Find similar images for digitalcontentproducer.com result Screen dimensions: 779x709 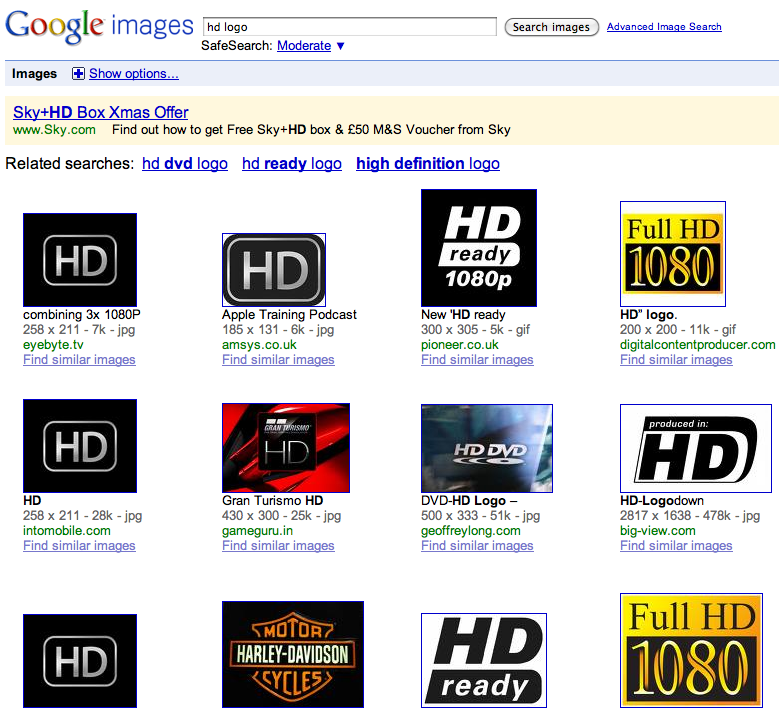[x=676, y=360]
